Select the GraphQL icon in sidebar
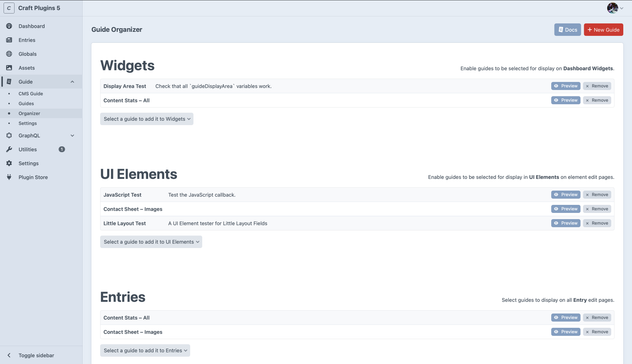The width and height of the screenshot is (632, 364). click(9, 135)
